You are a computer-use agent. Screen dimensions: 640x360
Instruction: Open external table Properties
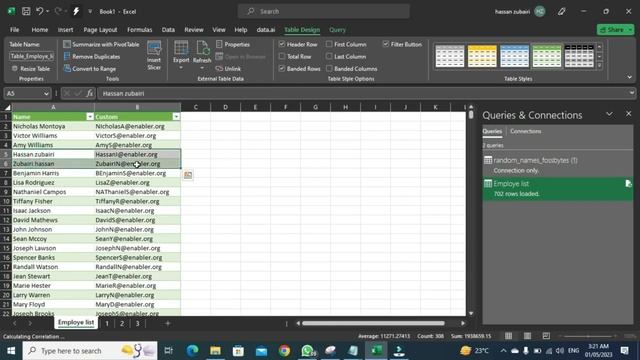[233, 44]
